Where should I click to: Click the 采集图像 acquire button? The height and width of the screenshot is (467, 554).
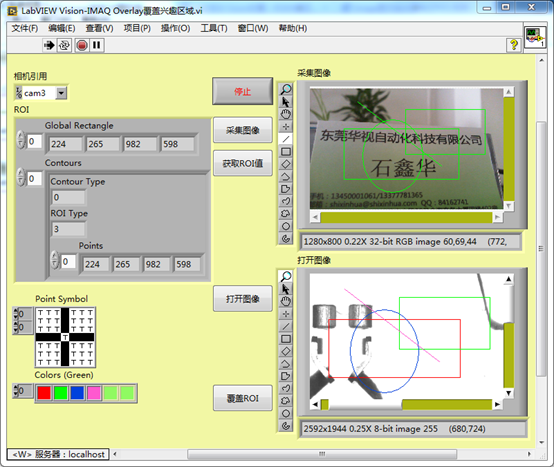click(x=243, y=130)
